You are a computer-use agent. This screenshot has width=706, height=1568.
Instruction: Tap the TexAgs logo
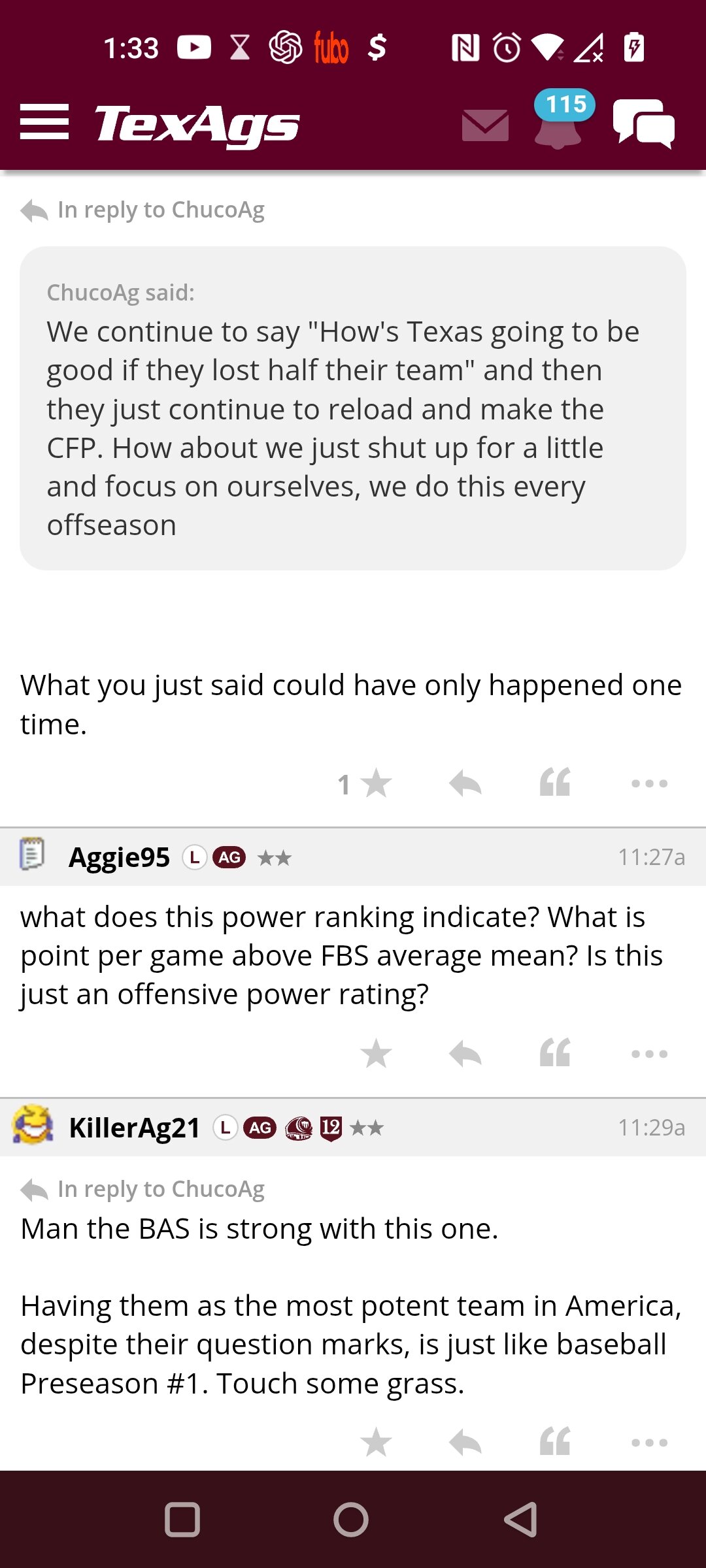click(197, 124)
